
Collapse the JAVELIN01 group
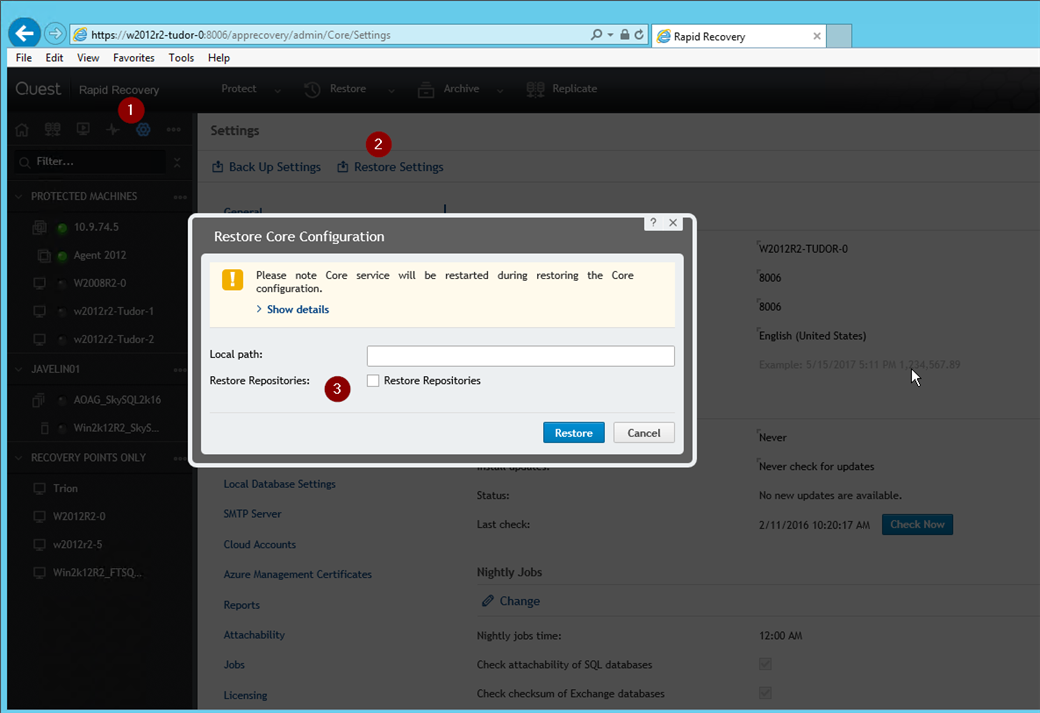click(19, 369)
